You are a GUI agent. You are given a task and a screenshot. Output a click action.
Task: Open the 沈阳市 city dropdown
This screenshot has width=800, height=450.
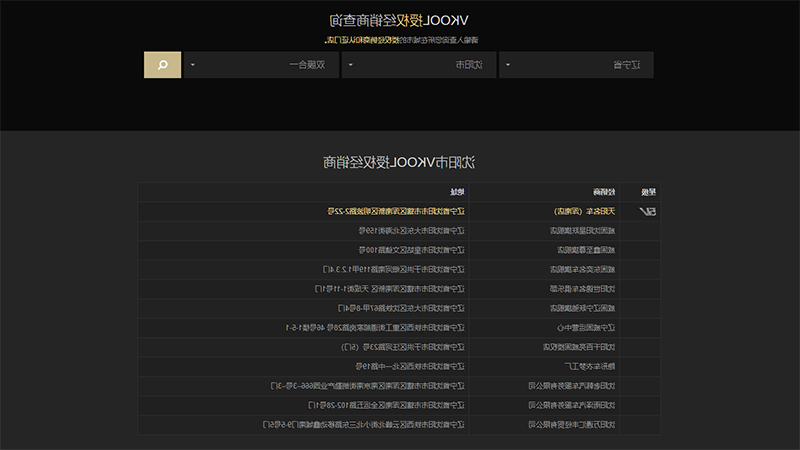click(x=419, y=65)
